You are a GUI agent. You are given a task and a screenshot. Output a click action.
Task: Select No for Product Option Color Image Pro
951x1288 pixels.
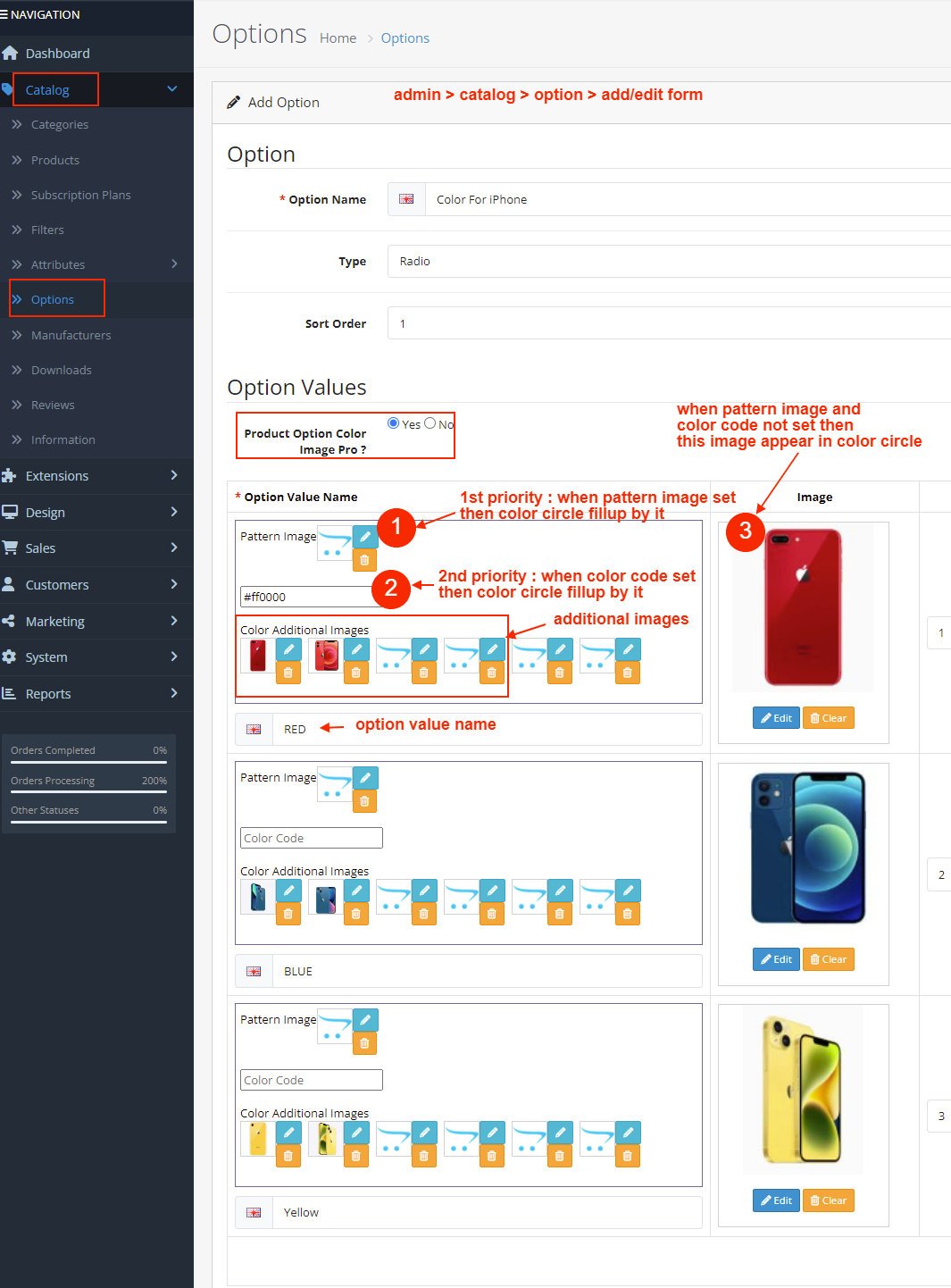[x=430, y=423]
